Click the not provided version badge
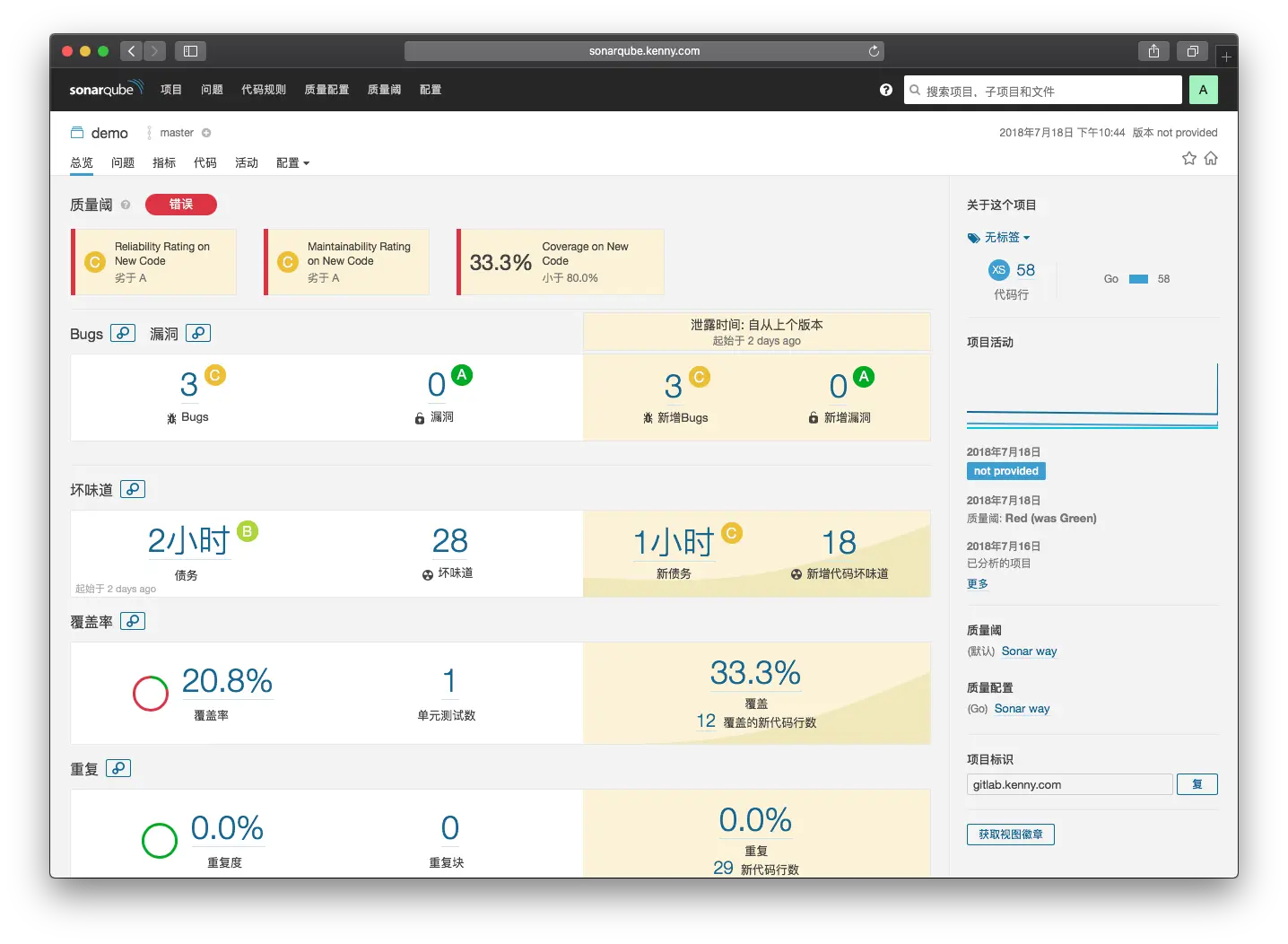 click(1005, 471)
